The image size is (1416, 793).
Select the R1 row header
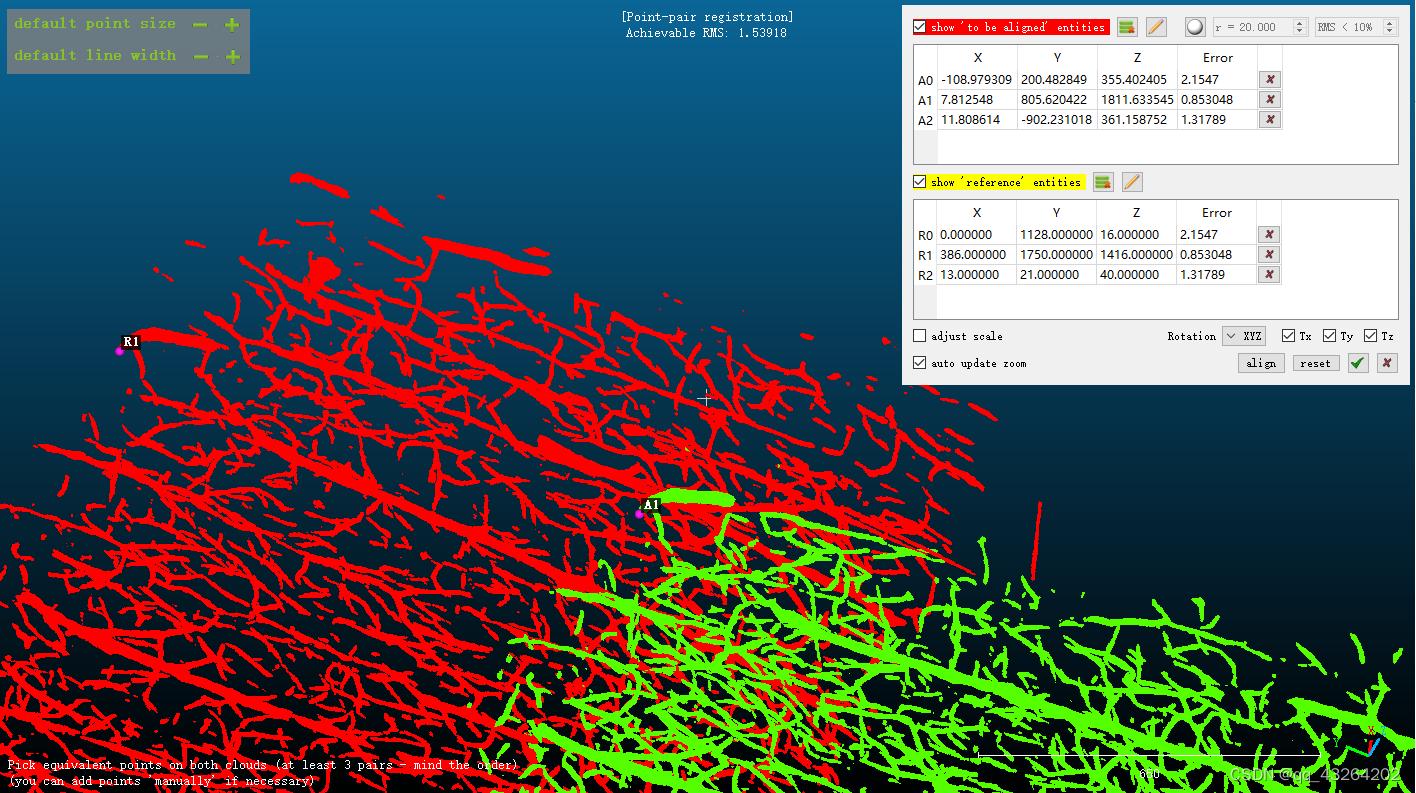pos(925,255)
